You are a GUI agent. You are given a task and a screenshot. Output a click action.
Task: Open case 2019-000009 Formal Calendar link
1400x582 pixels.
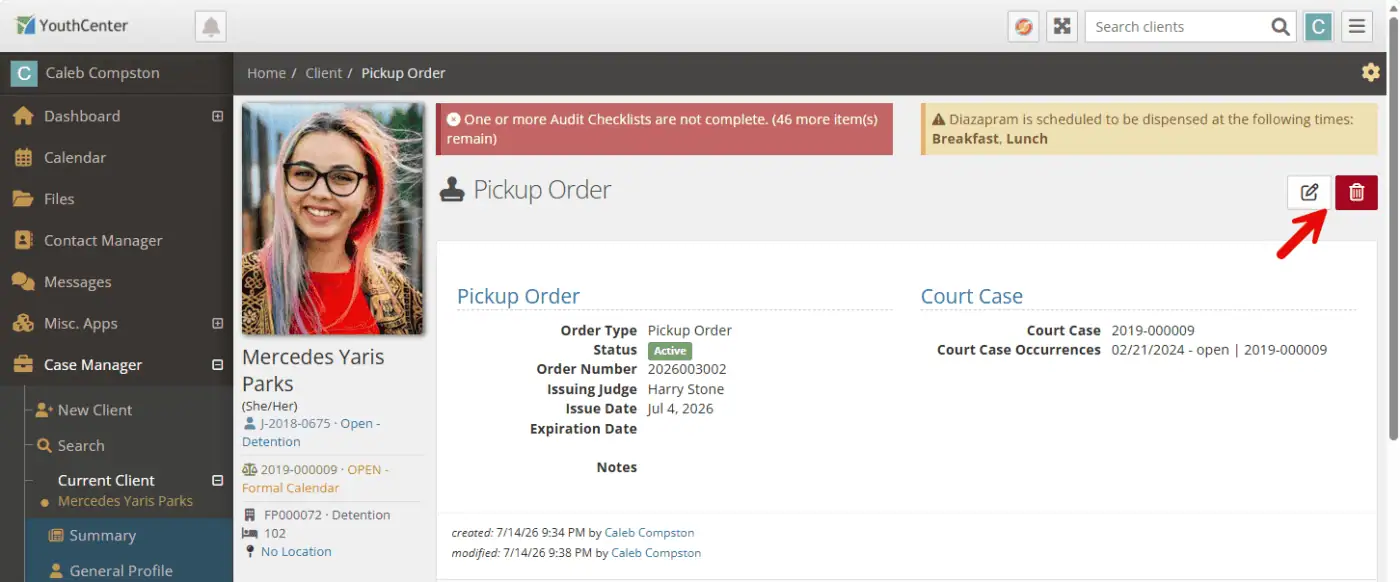[315, 478]
